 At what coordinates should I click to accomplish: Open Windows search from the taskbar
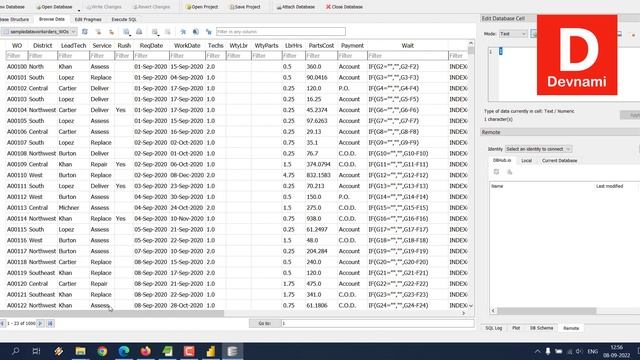click(x=16, y=351)
